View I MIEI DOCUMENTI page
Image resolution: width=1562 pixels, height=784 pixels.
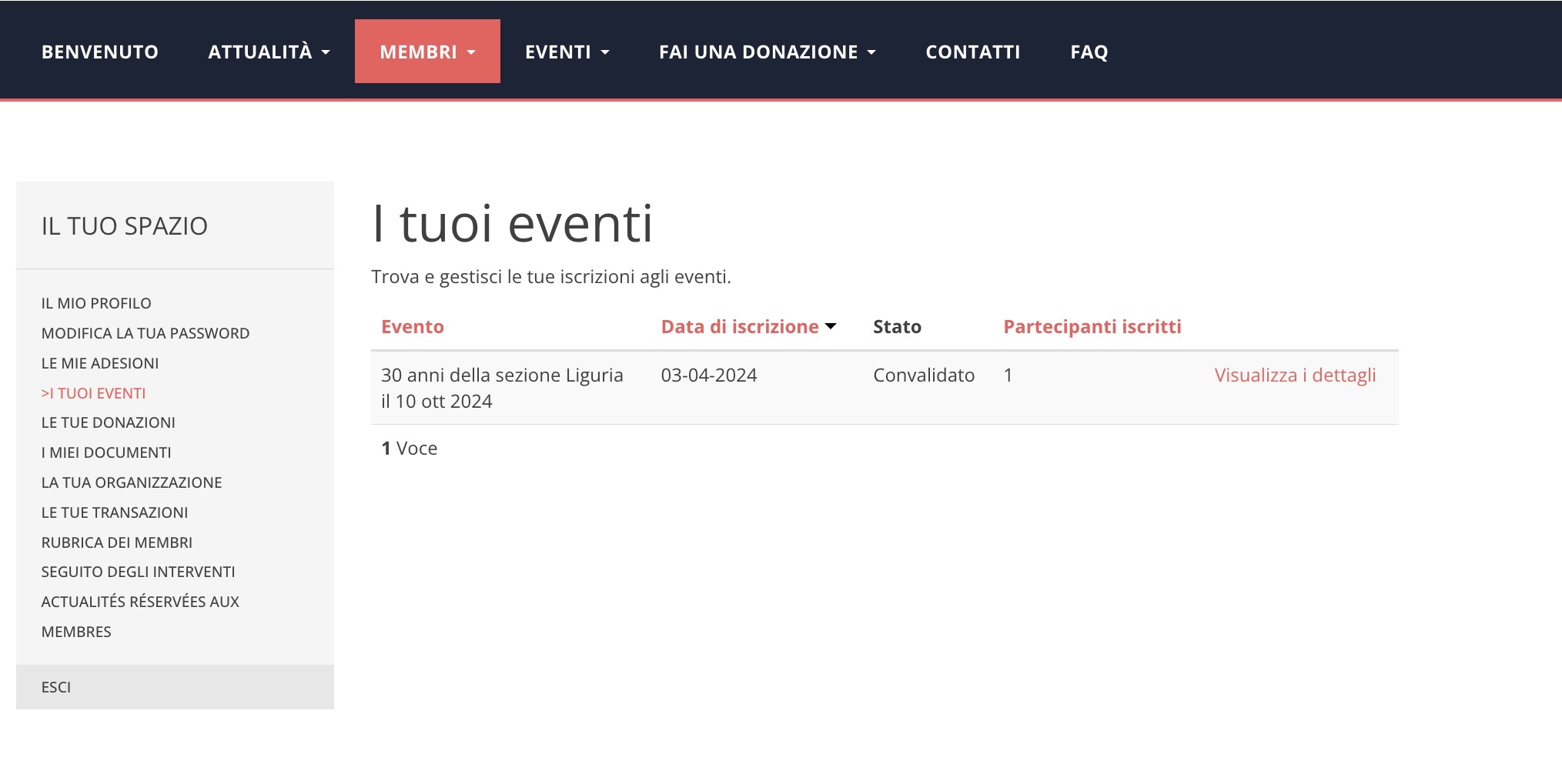(x=107, y=452)
